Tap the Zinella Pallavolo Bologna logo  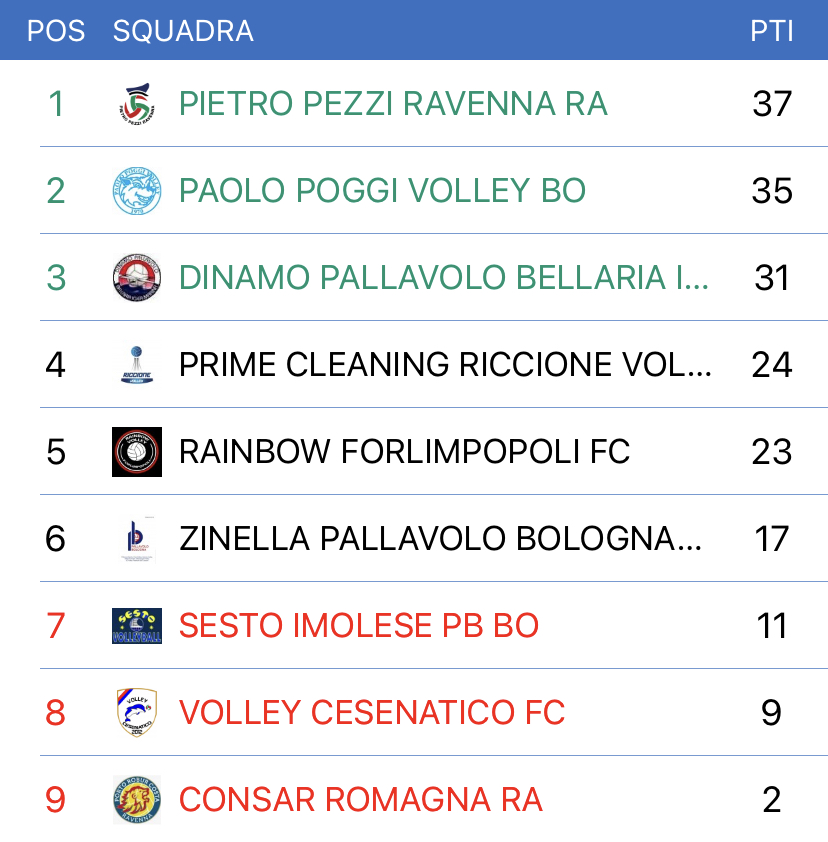[x=137, y=539]
